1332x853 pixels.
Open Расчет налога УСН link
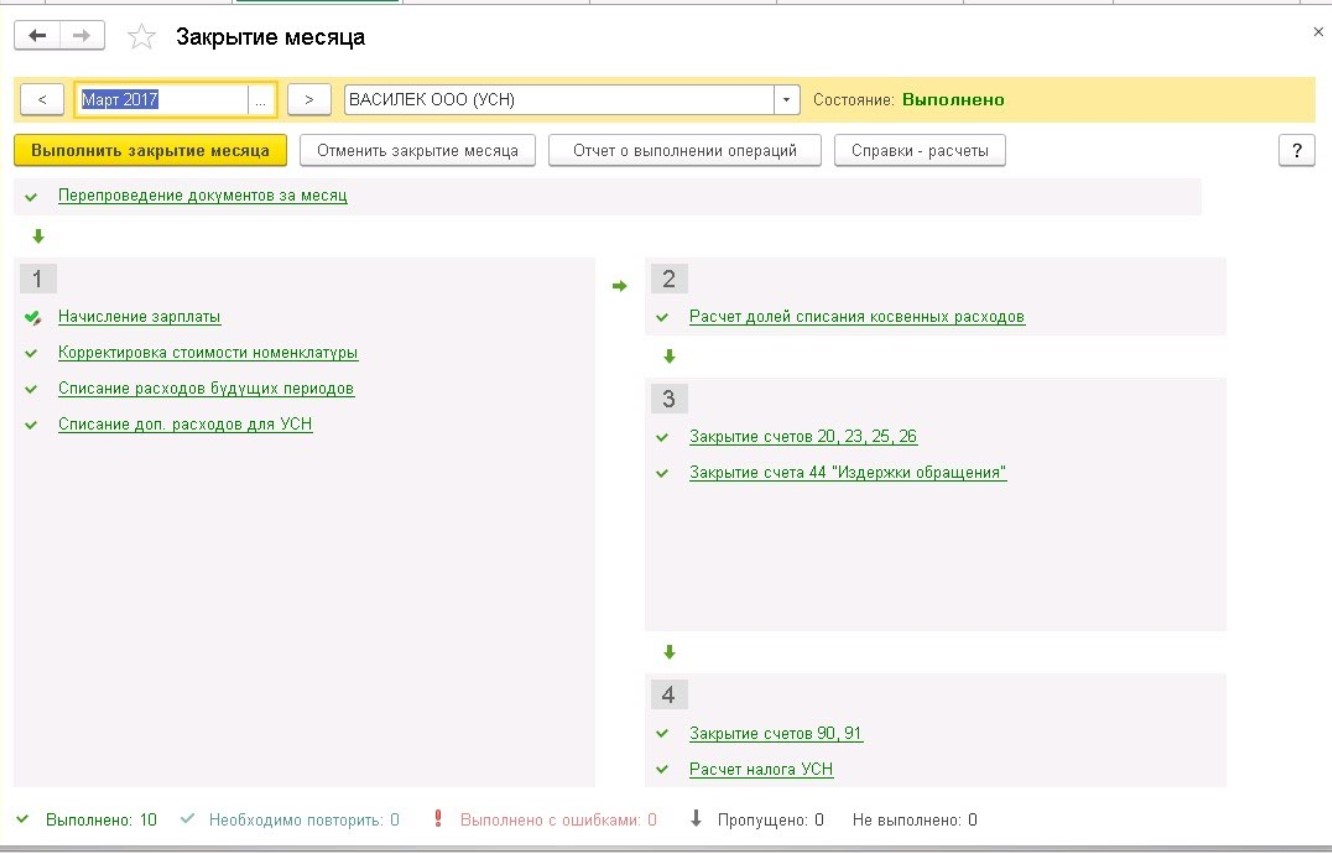[x=761, y=769]
